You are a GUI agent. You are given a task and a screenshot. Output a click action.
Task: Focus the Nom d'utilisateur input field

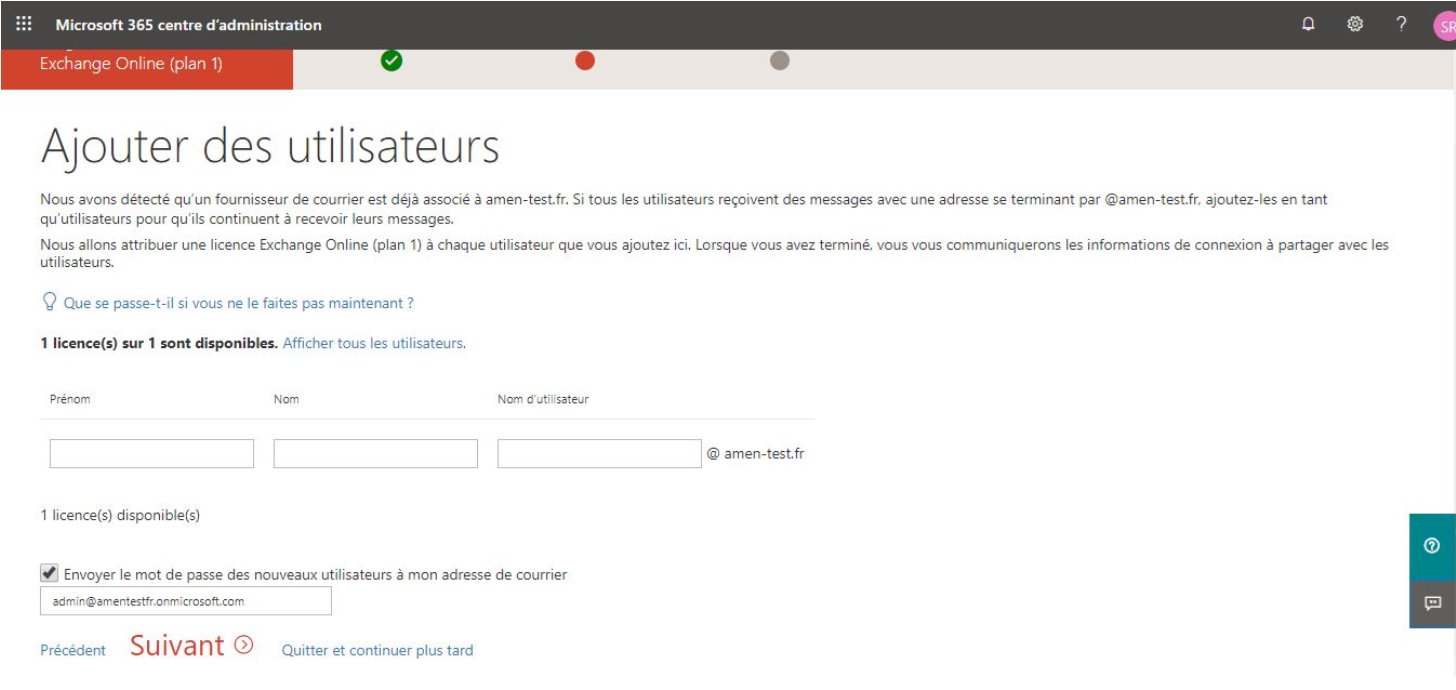click(x=600, y=454)
